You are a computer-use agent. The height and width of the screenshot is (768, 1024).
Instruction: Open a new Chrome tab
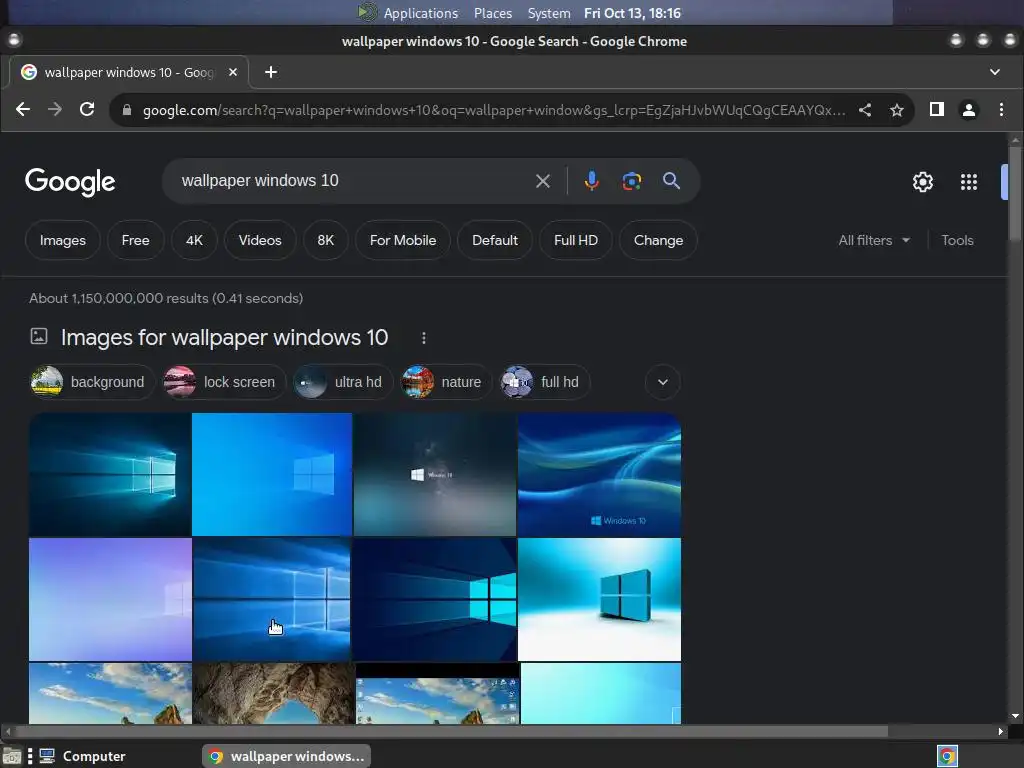(271, 72)
